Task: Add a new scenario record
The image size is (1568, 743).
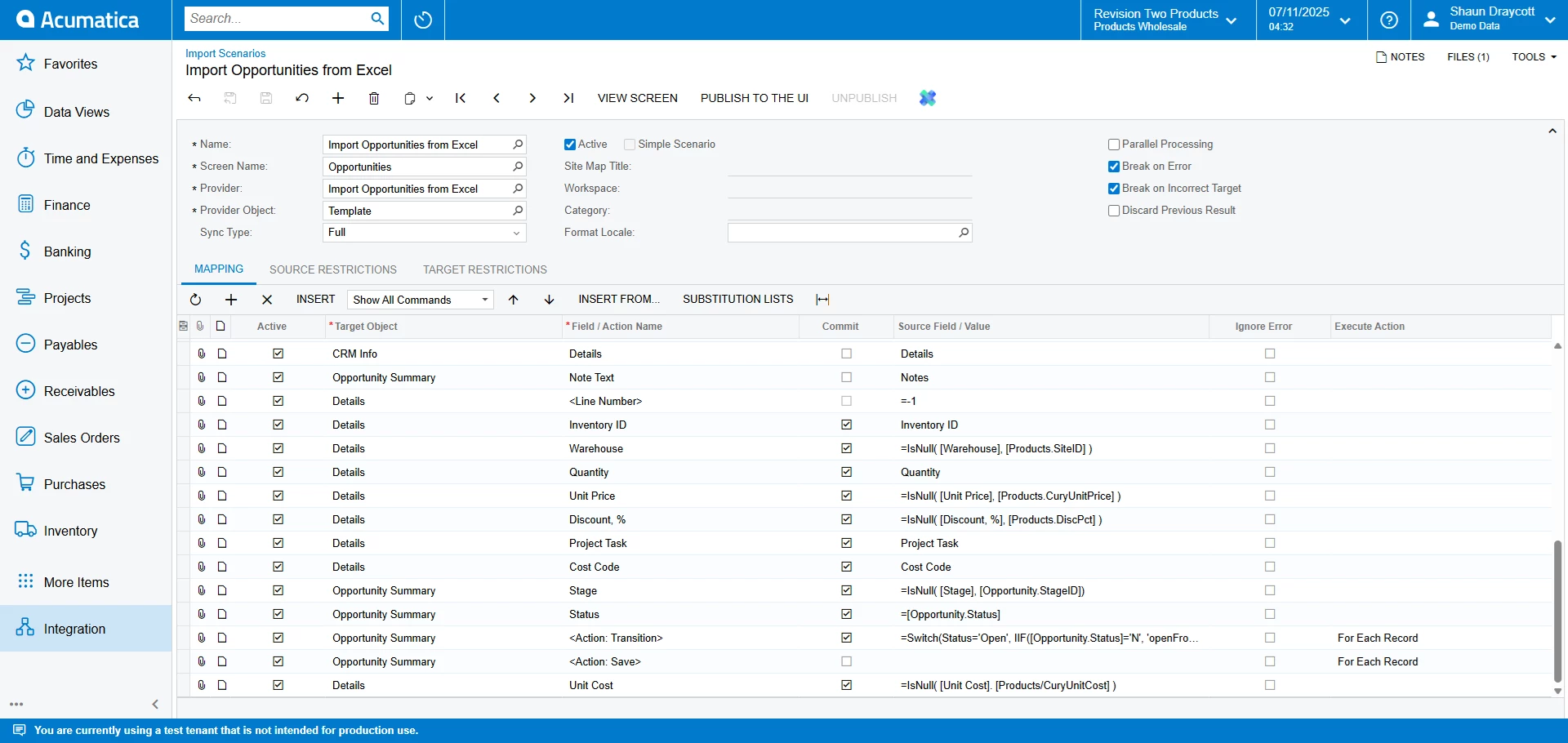Action: 338,98
